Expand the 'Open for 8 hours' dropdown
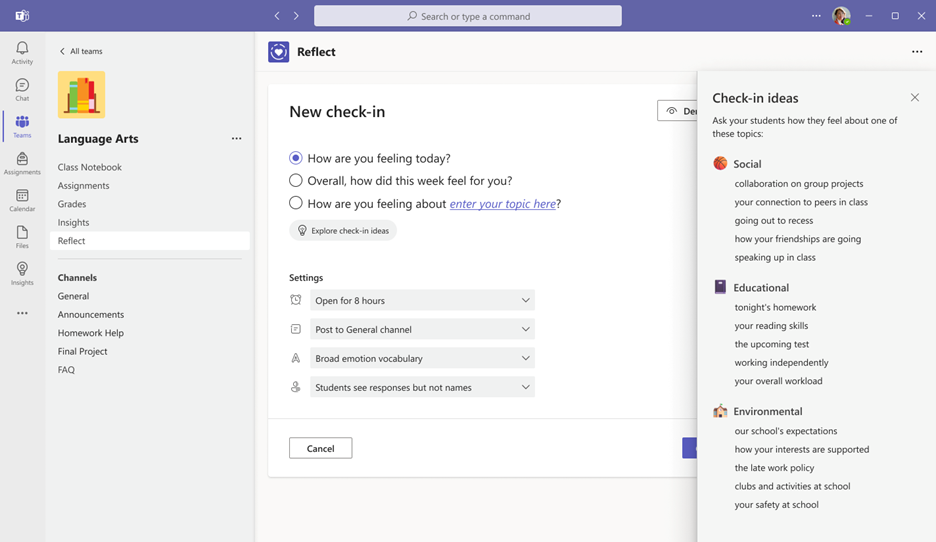The height and width of the screenshot is (542, 936). click(423, 300)
